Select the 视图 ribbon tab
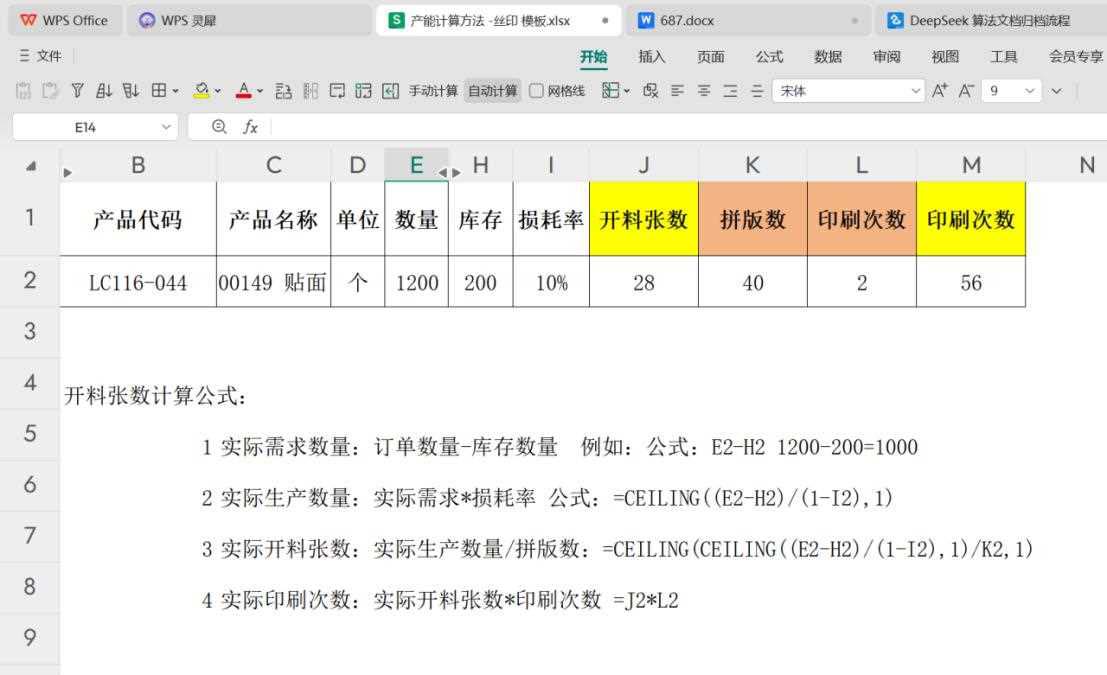1107x675 pixels. click(x=945, y=56)
